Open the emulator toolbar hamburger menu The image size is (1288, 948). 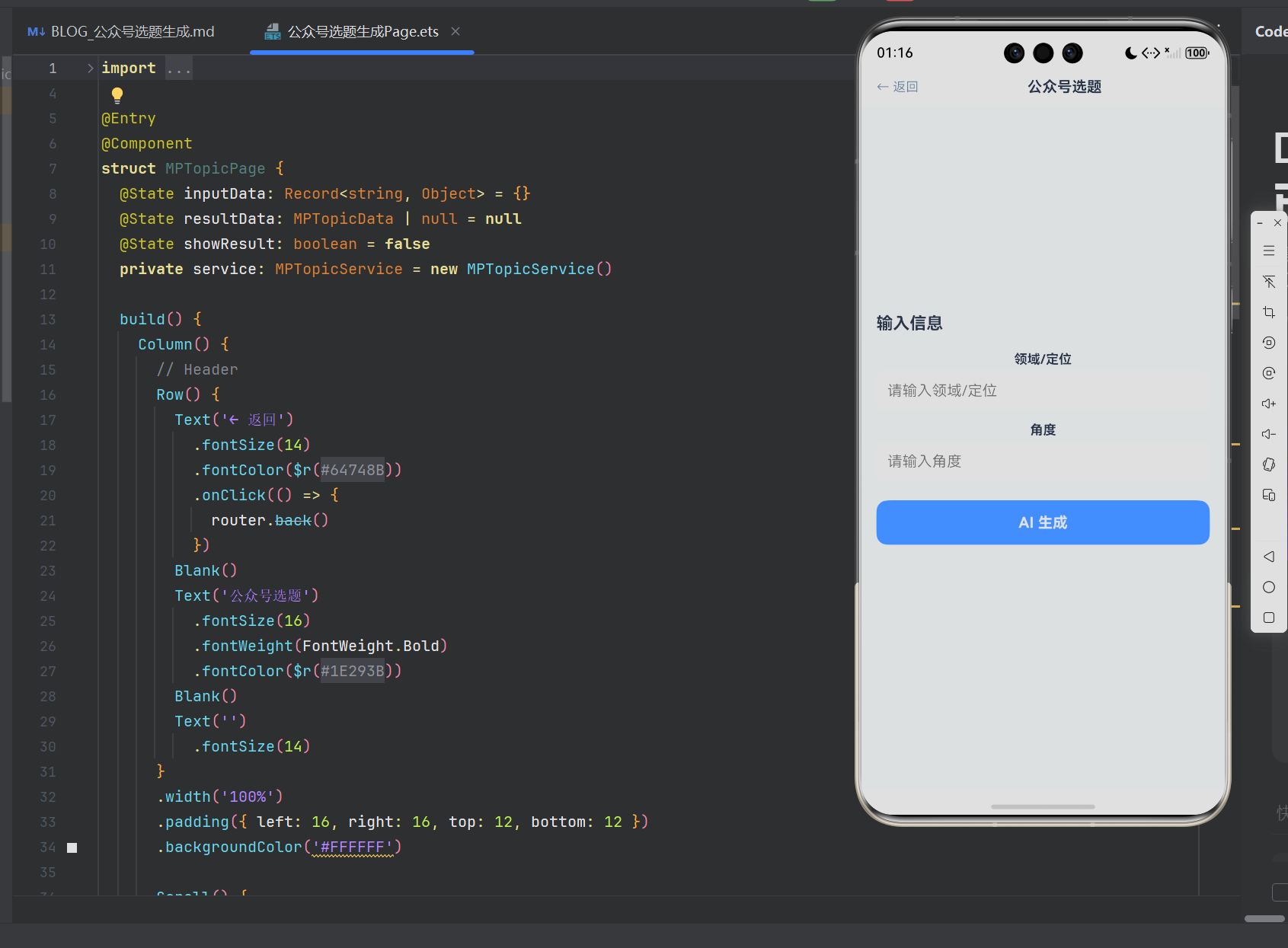[x=1269, y=251]
